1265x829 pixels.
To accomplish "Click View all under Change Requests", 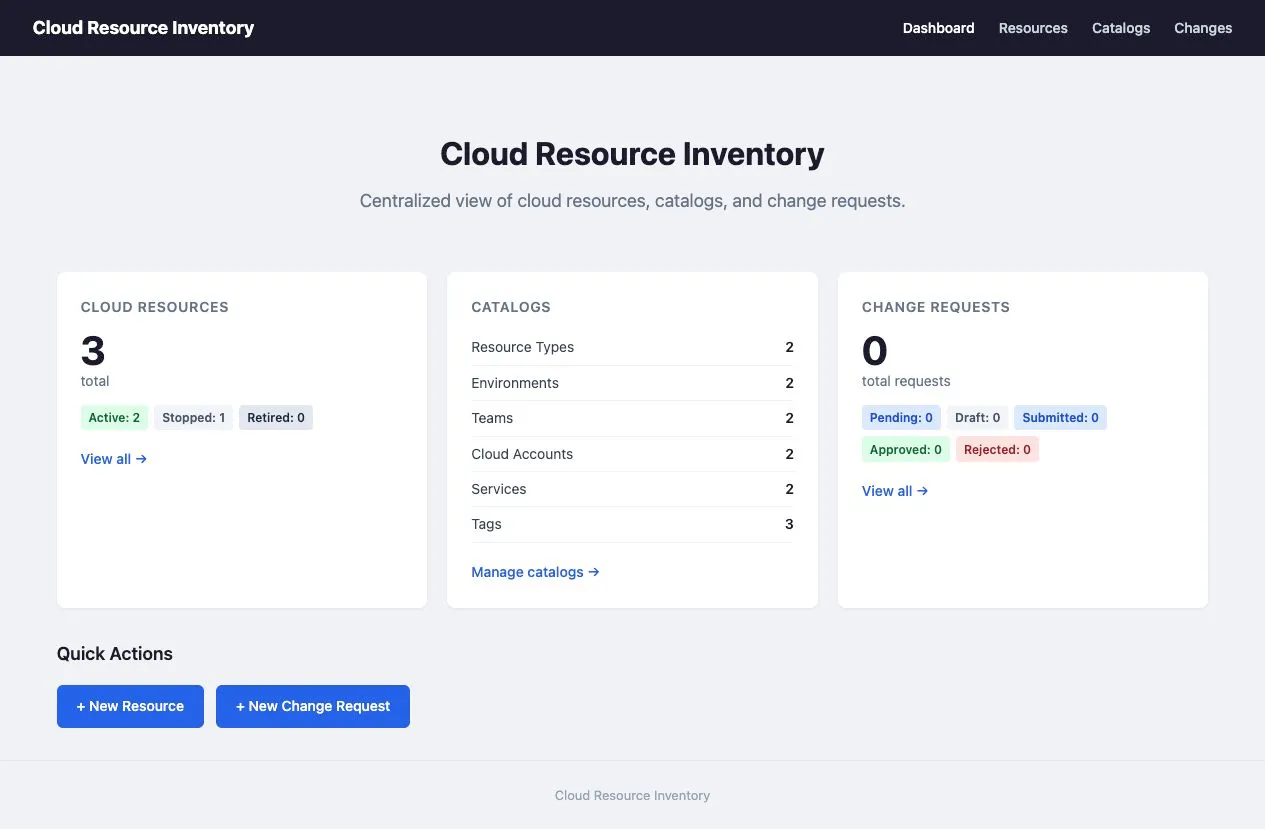I will coord(895,491).
